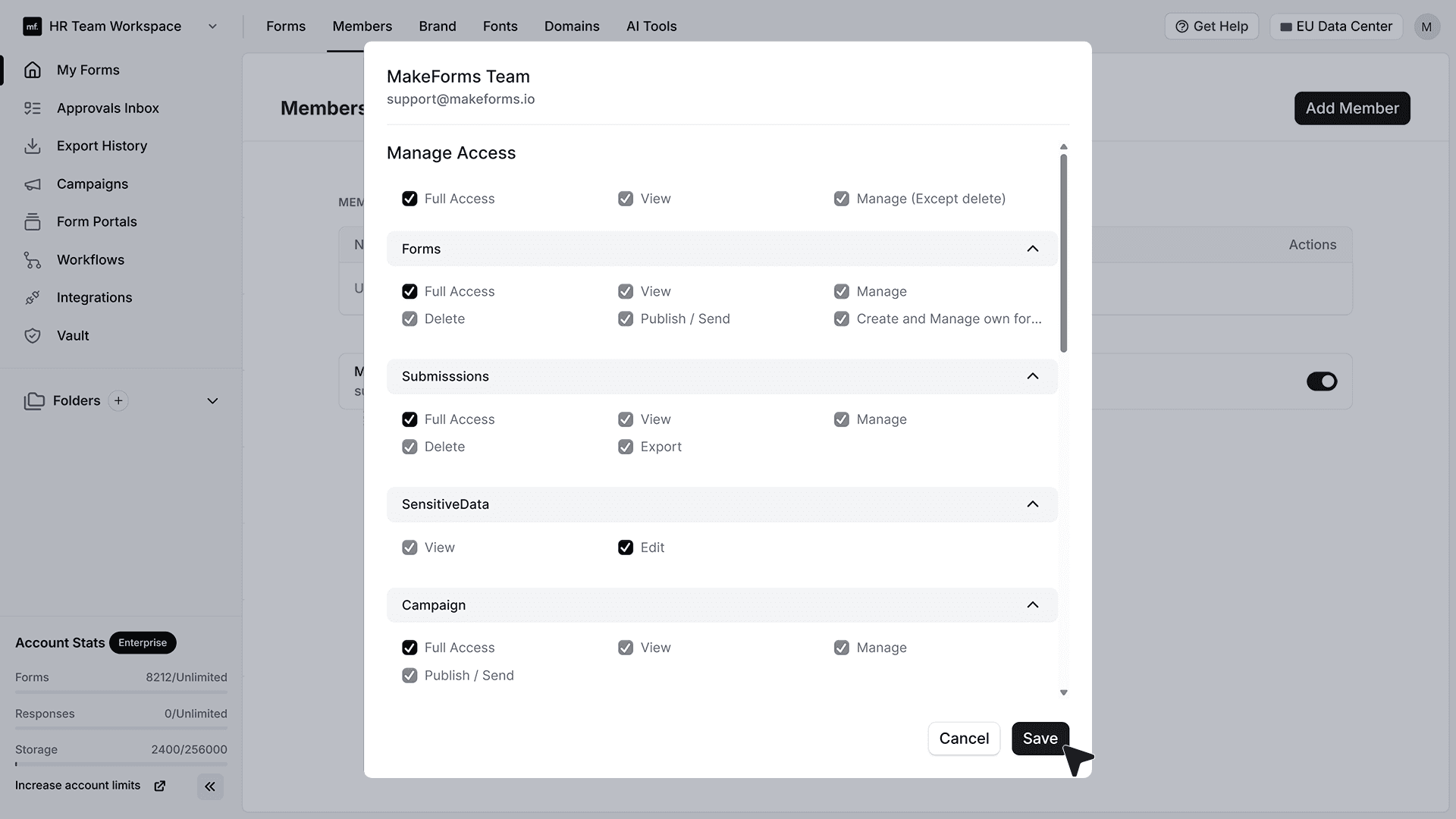Click the Export History download icon
The image size is (1456, 819).
click(x=32, y=146)
